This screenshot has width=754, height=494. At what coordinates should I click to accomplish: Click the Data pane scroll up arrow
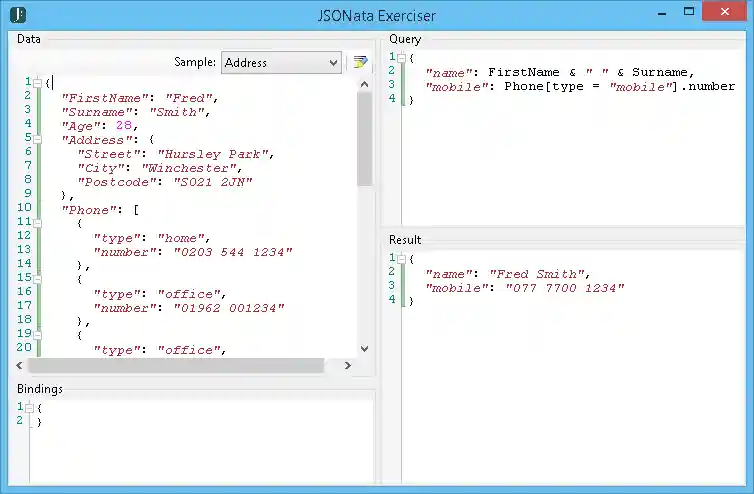(364, 84)
